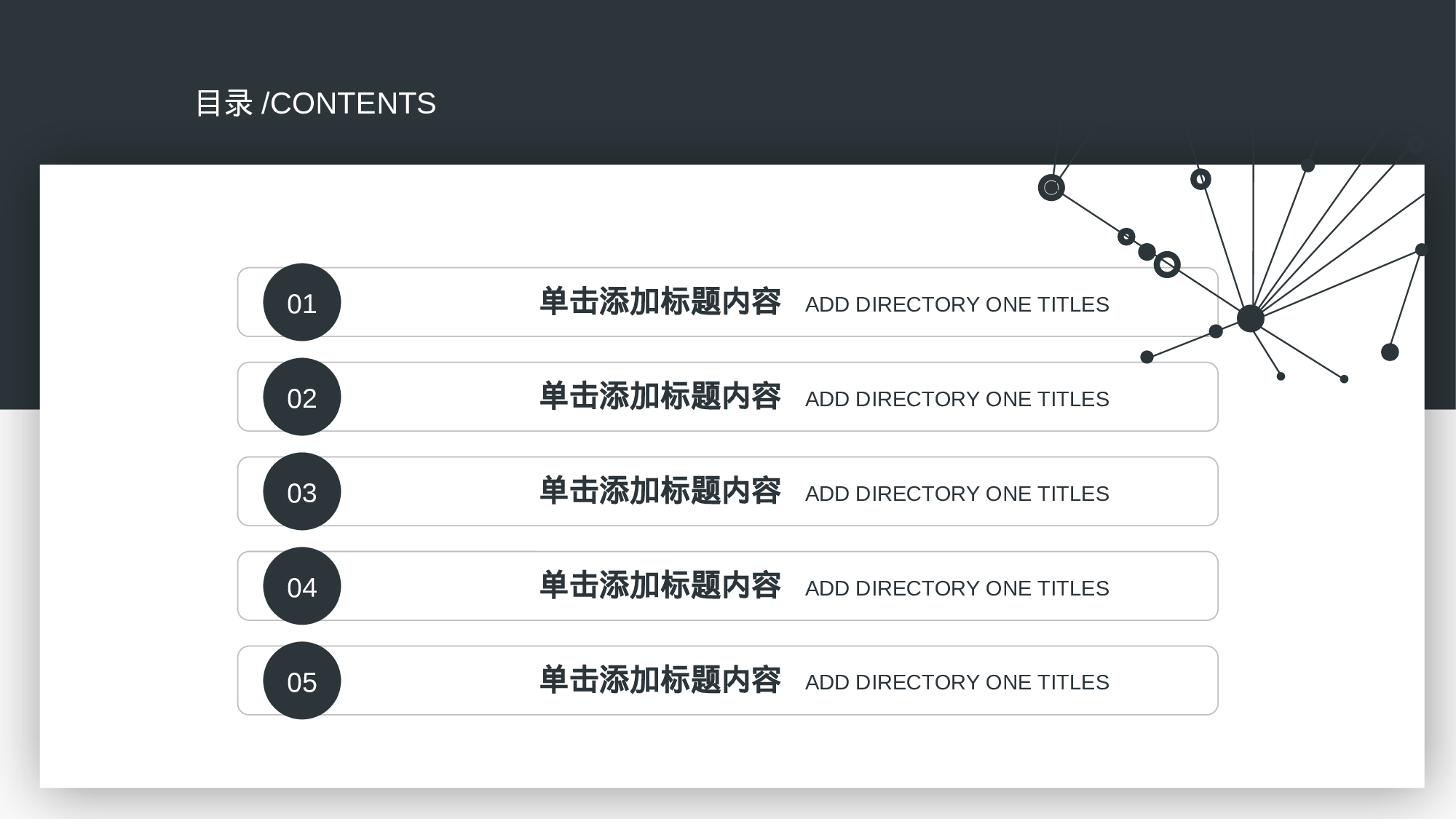1456x819 pixels.
Task: Click the small ring node at top of network graphic
Action: click(x=1200, y=178)
